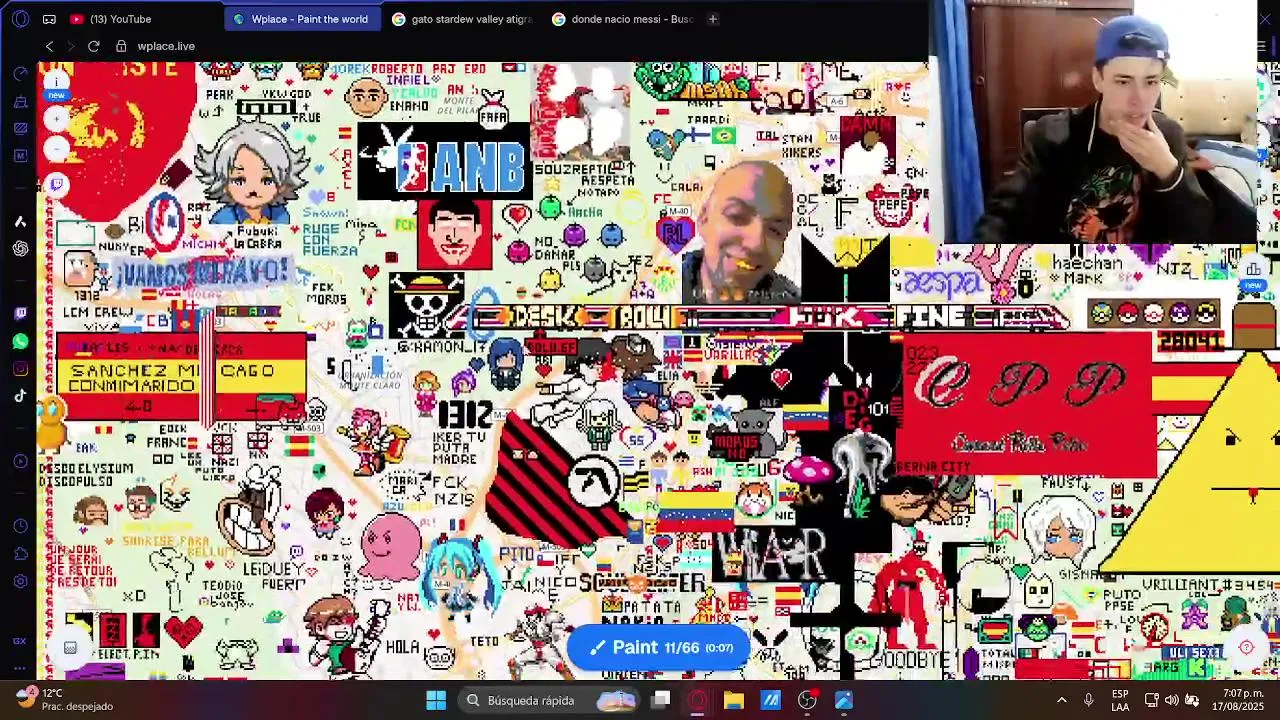Click the red locate-me target button
The width and height of the screenshot is (1280, 720).
(1246, 647)
